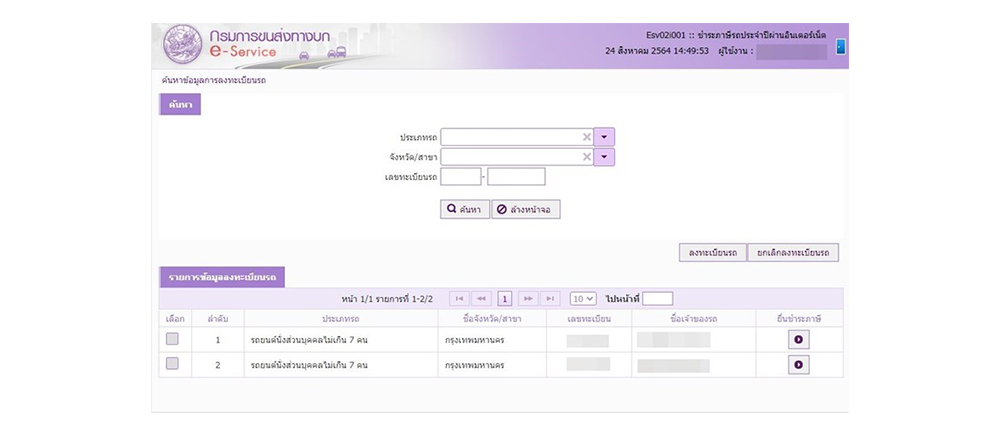Go to last page icon

click(550, 298)
